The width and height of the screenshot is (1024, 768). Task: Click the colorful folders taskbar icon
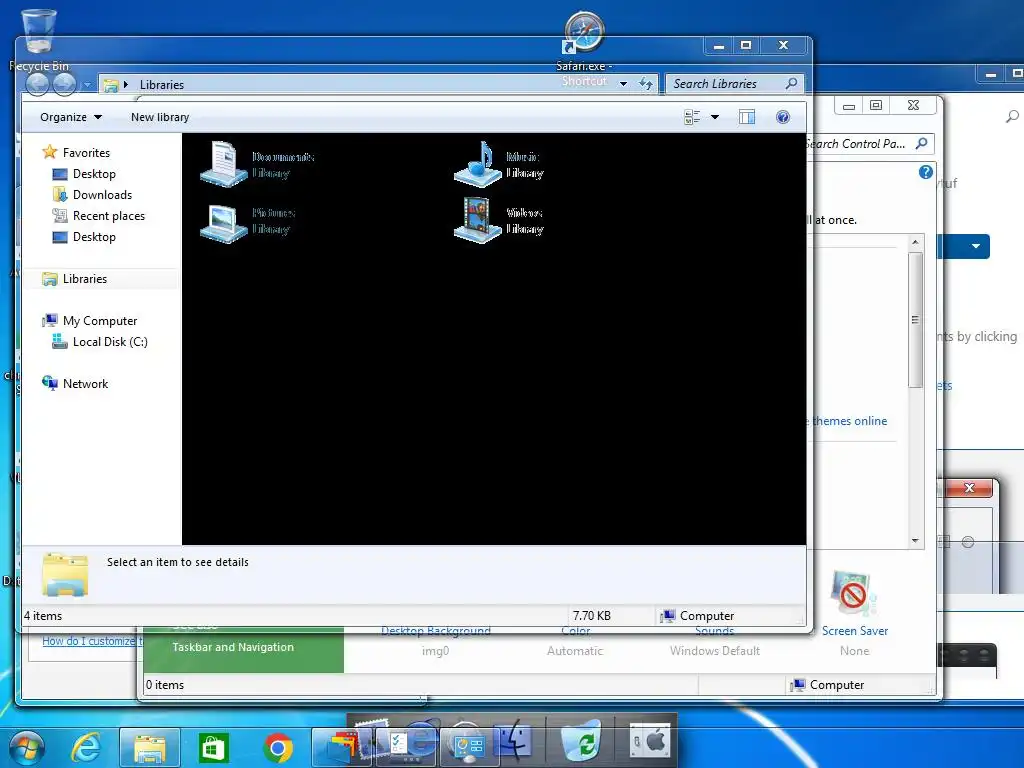(x=341, y=745)
